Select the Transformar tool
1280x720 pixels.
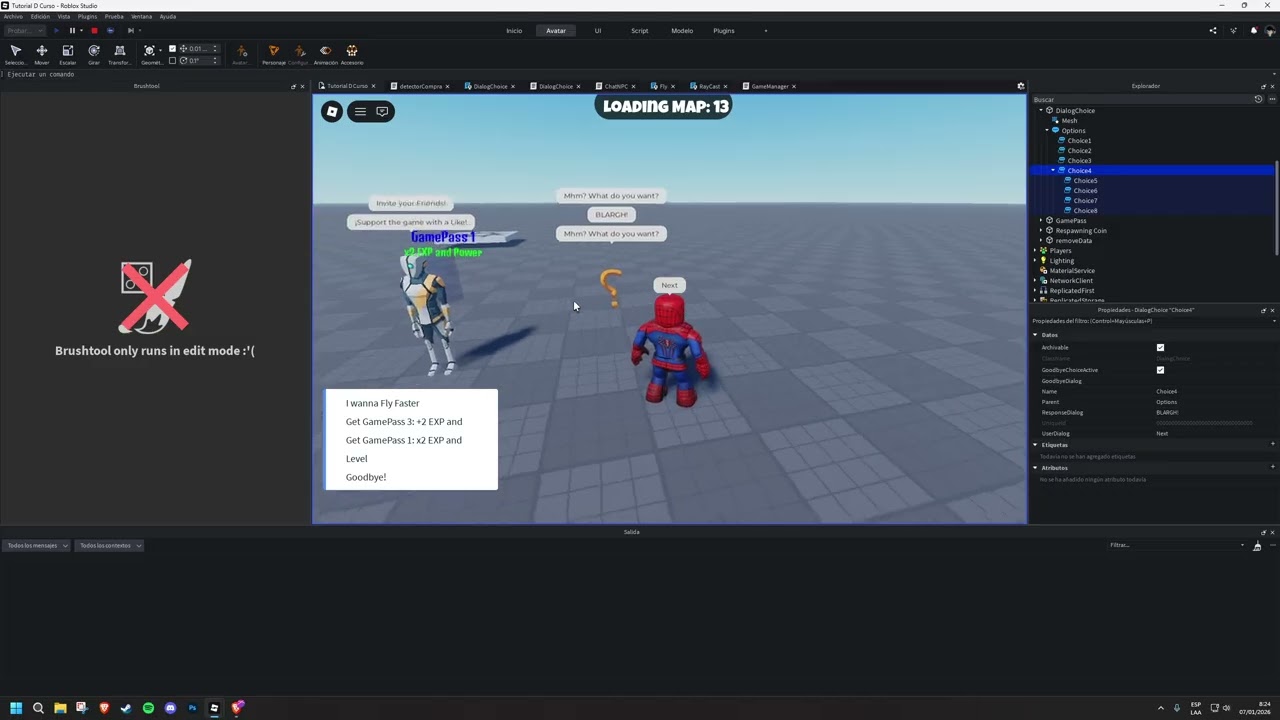[x=120, y=54]
